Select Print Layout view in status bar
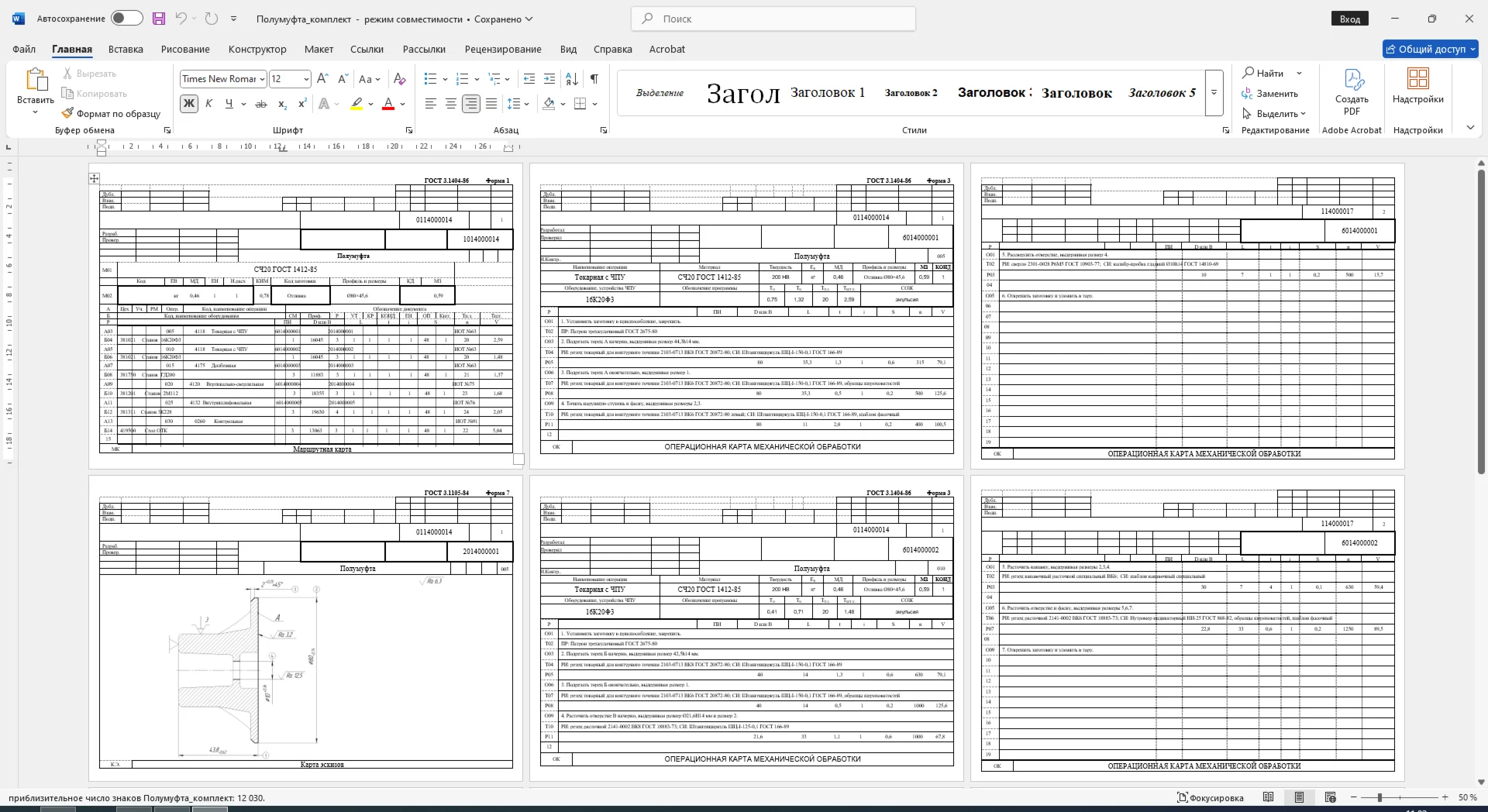 point(1300,797)
